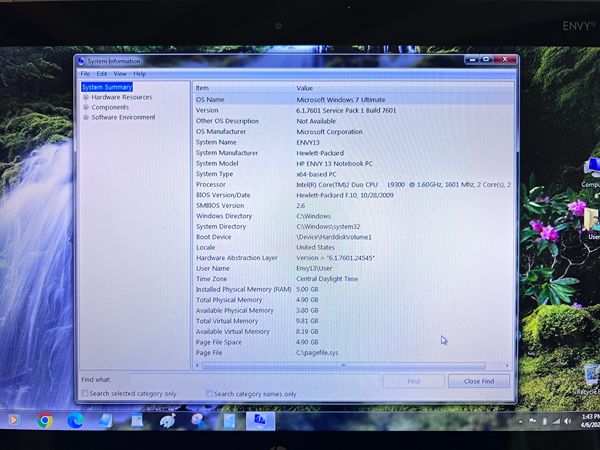Image resolution: width=600 pixels, height=450 pixels.
Task: Click the 'Hewlett-Packard' manufacturer value
Action: (x=320, y=153)
